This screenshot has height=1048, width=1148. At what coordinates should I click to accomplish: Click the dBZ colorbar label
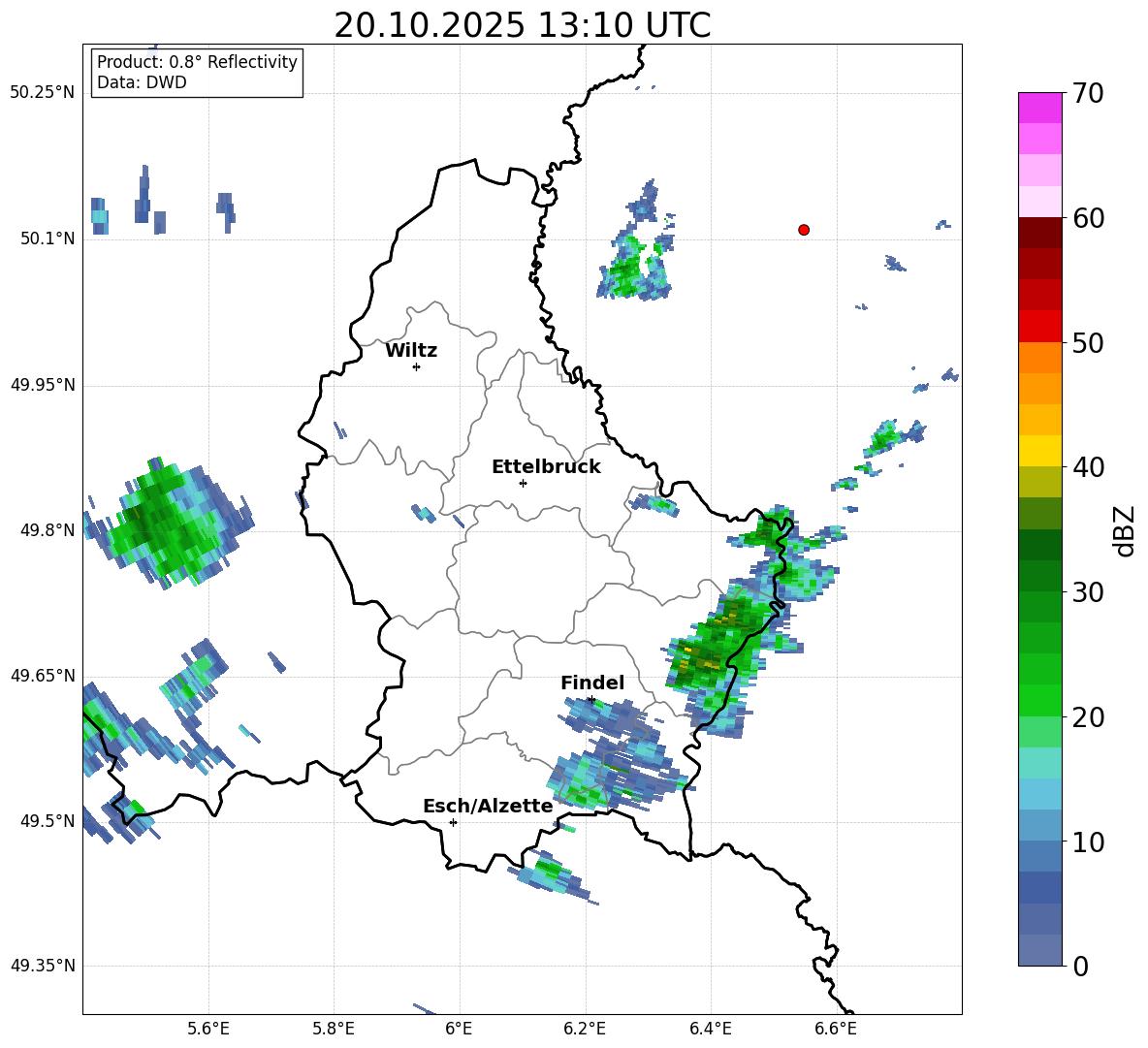[x=1126, y=531]
